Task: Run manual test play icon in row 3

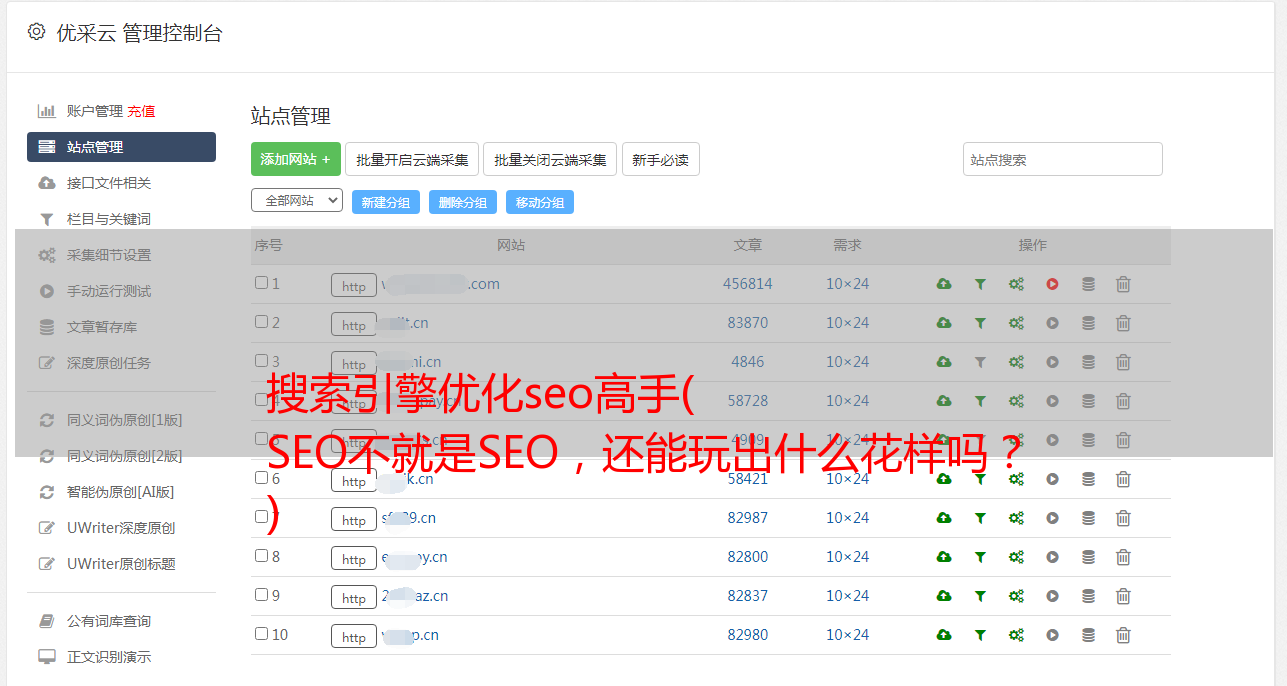Action: (1052, 362)
